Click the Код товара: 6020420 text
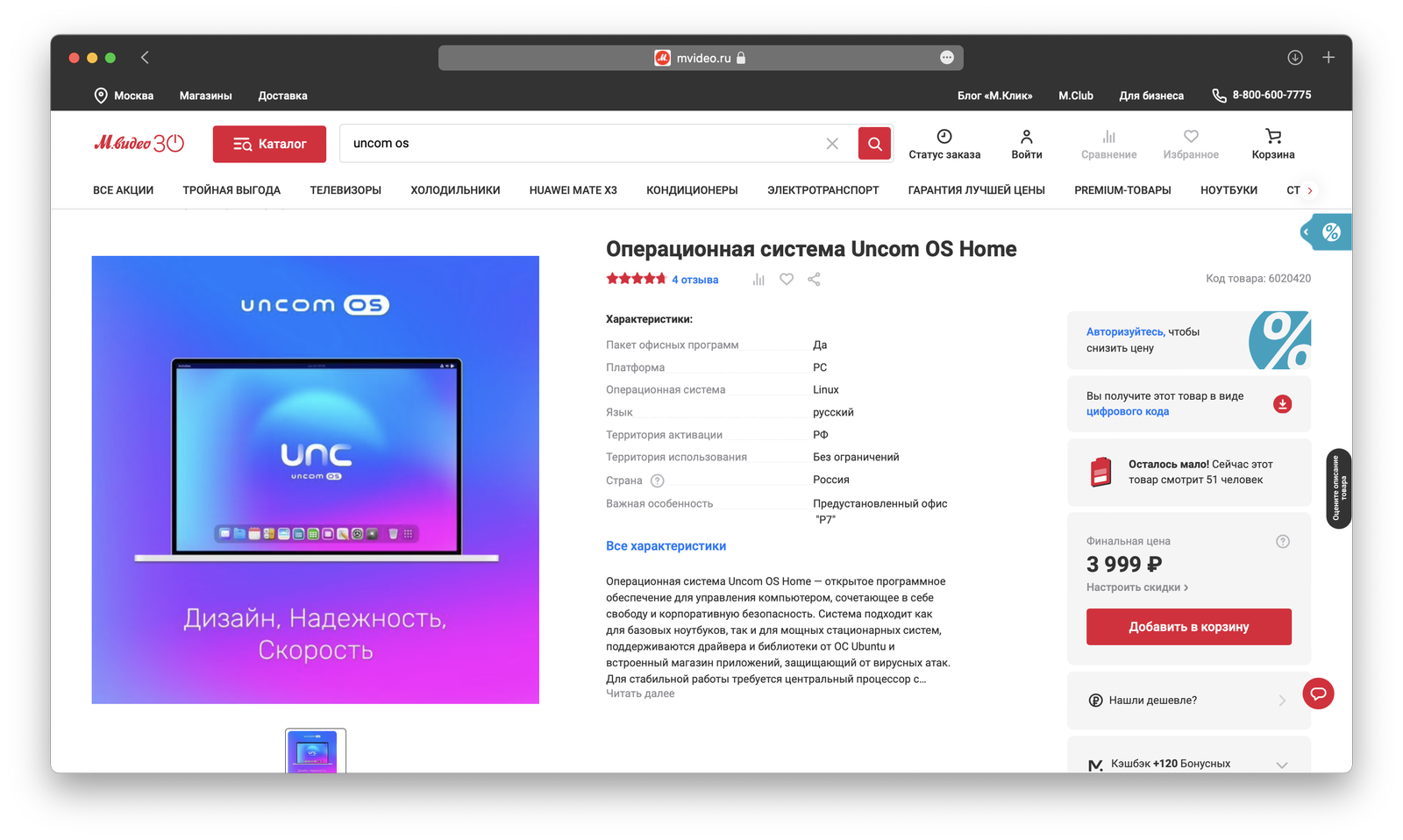Viewport: 1403px width, 840px height. [1258, 279]
